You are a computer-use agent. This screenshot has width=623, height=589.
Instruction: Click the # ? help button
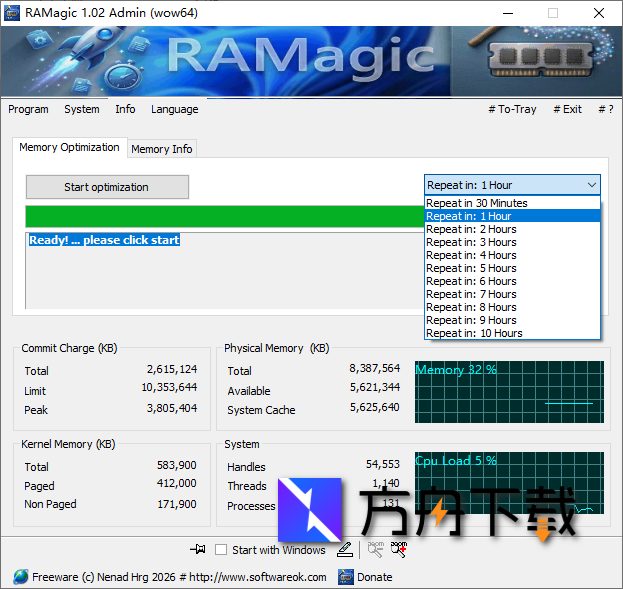(606, 109)
